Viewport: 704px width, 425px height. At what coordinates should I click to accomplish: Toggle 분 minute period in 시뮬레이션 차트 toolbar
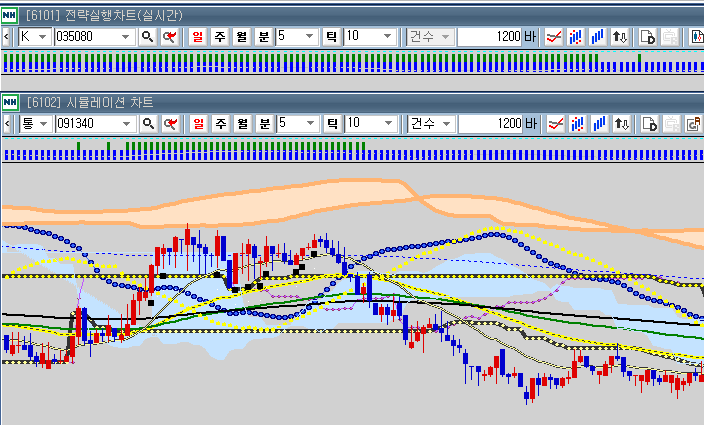263,124
